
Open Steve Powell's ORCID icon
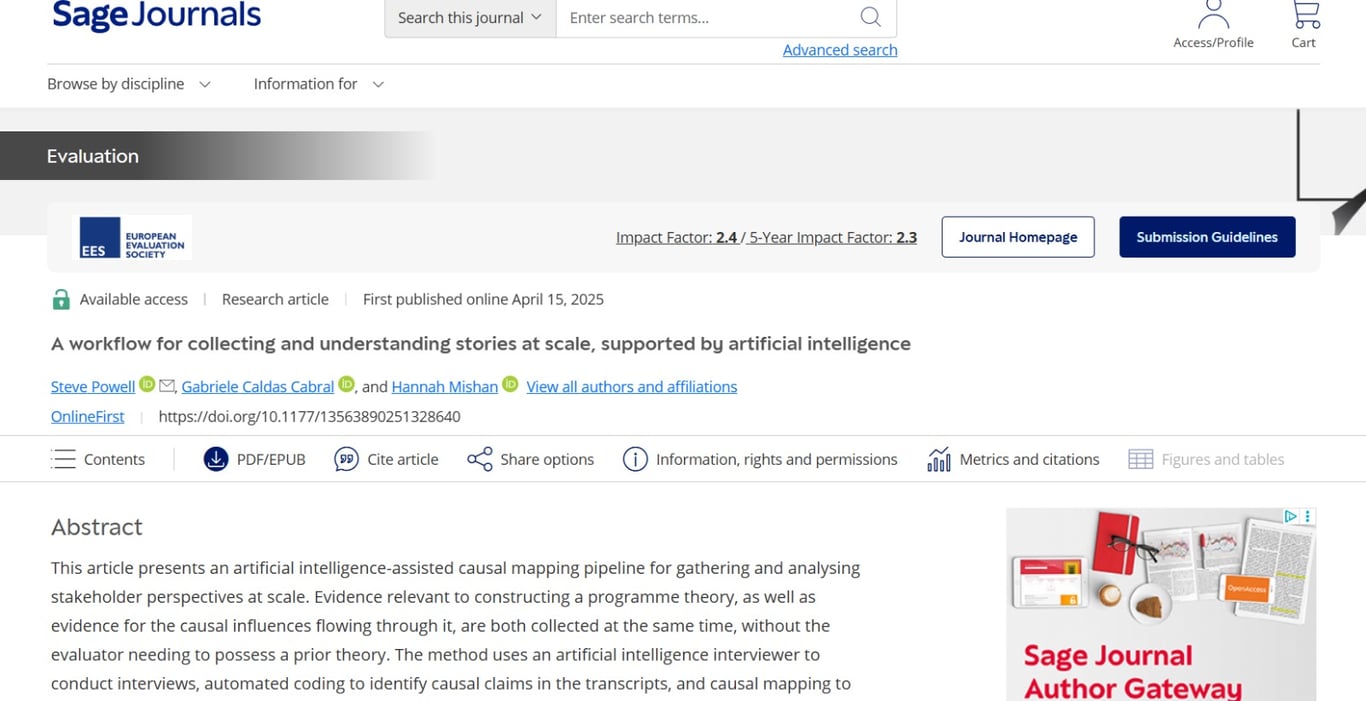146,383
